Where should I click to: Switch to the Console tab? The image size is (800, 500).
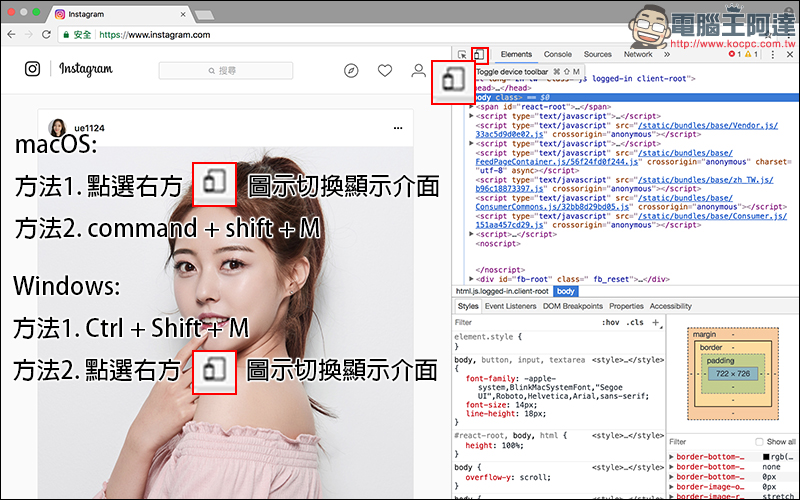click(x=558, y=54)
